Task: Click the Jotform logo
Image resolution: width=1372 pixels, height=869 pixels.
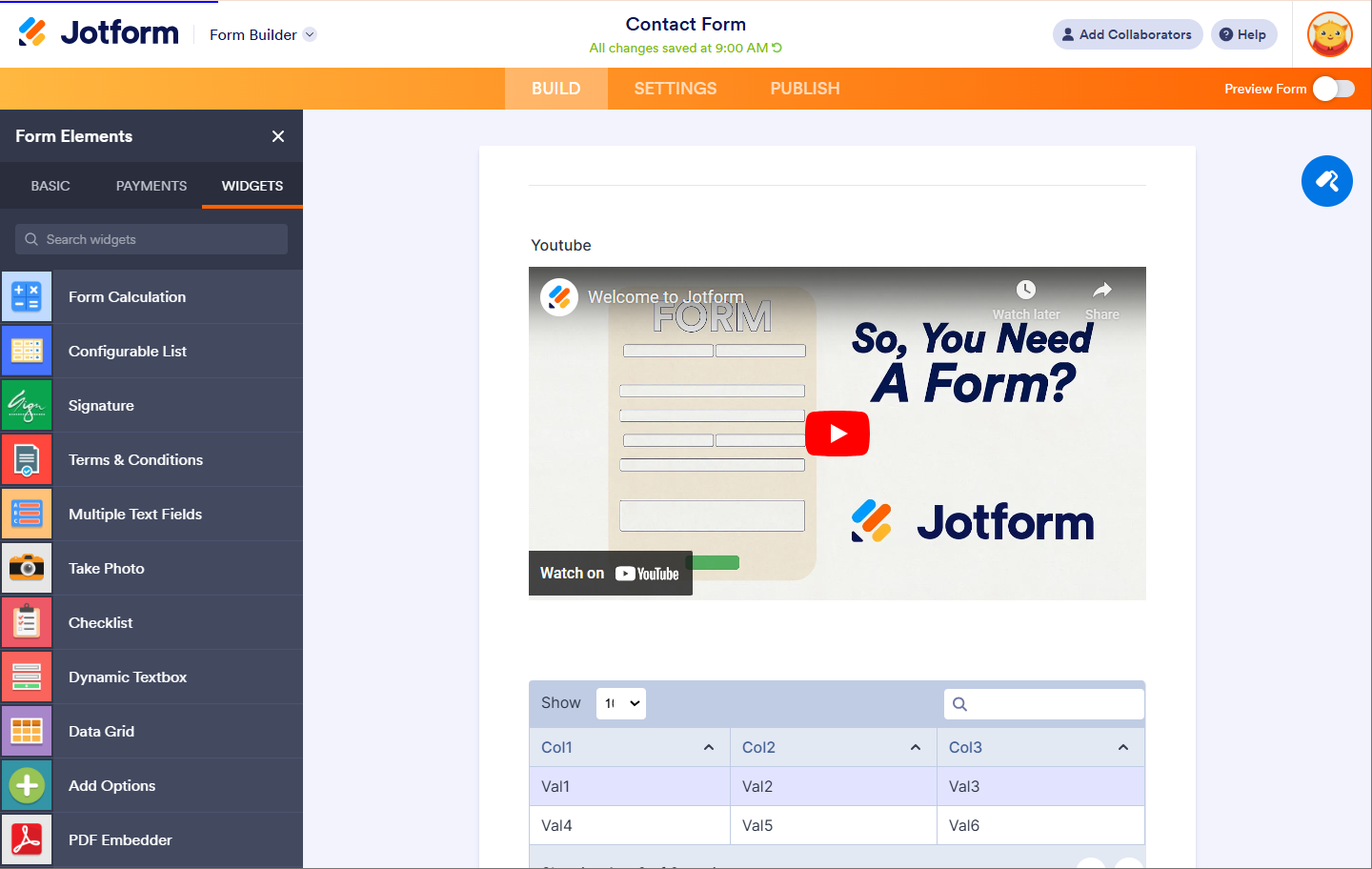Action: coord(98,32)
